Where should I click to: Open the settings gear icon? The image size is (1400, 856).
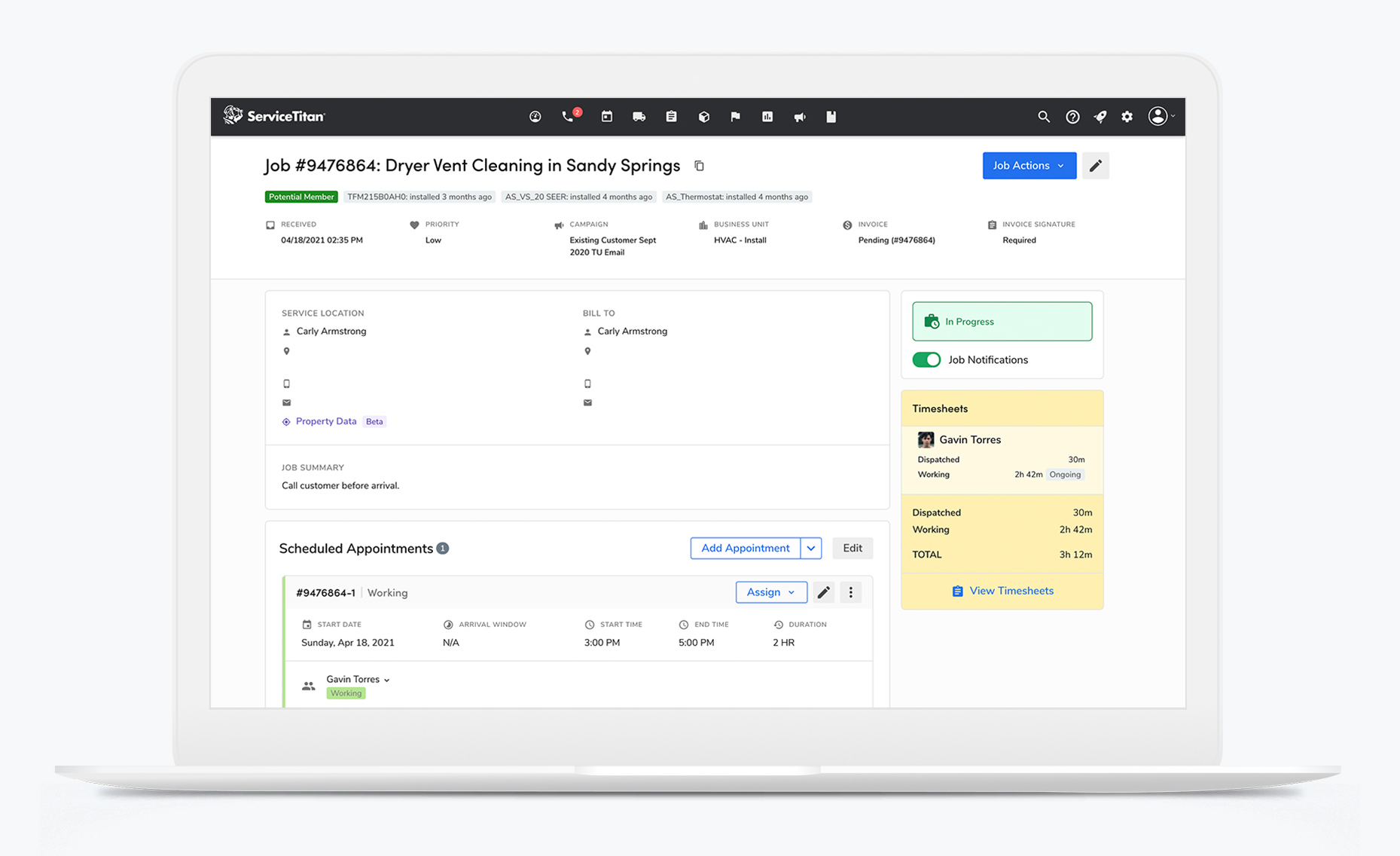(1127, 117)
